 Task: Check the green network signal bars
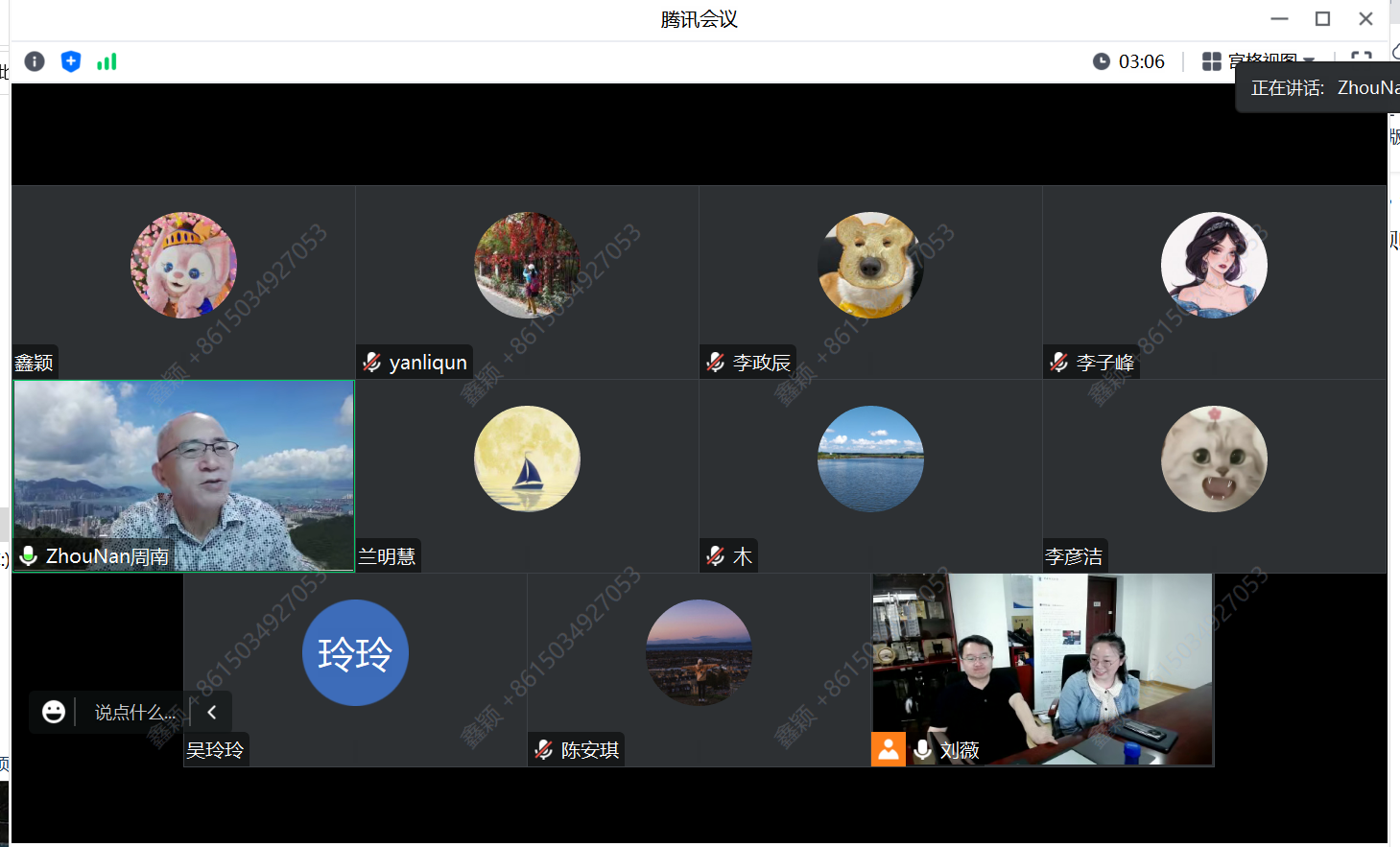(x=107, y=61)
